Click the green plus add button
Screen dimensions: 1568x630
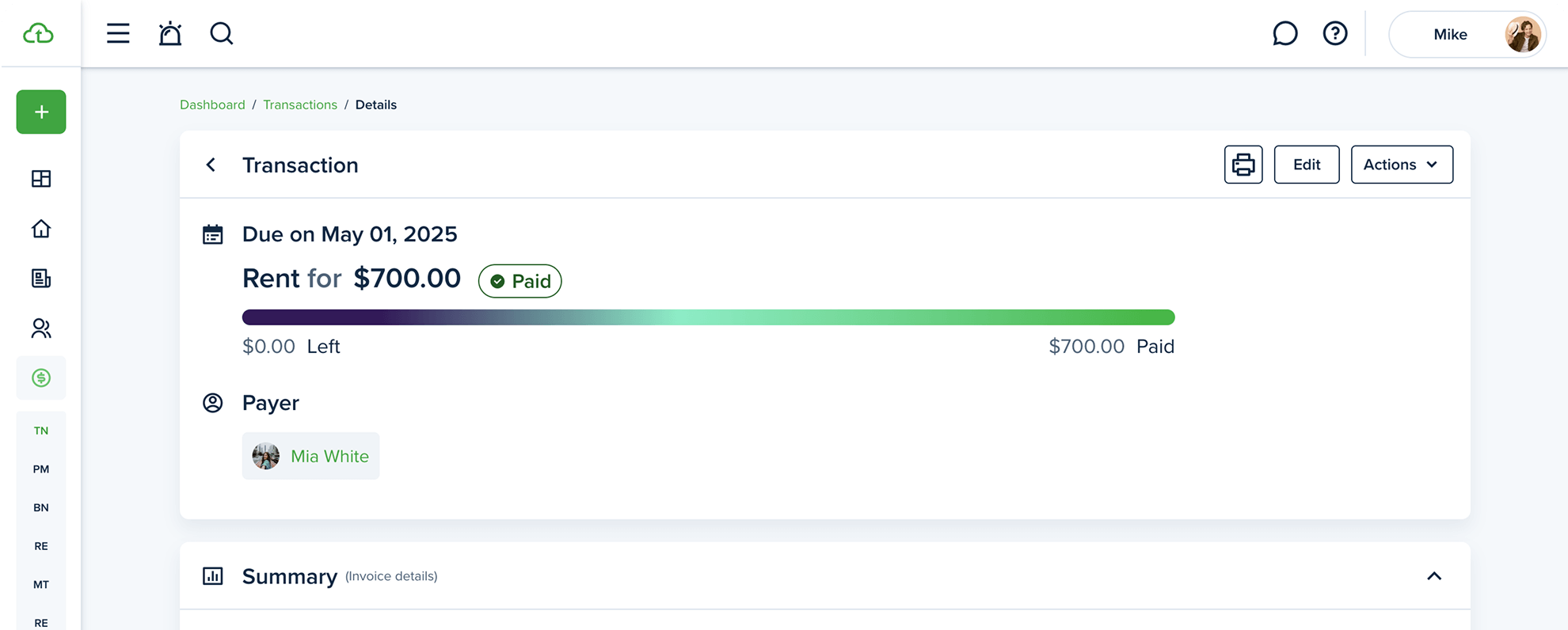pos(41,112)
